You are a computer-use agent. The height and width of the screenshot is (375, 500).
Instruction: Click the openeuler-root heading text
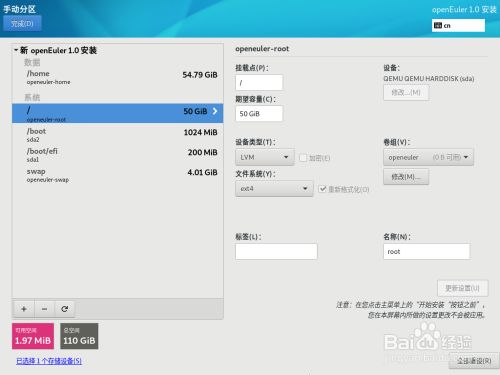pos(262,49)
